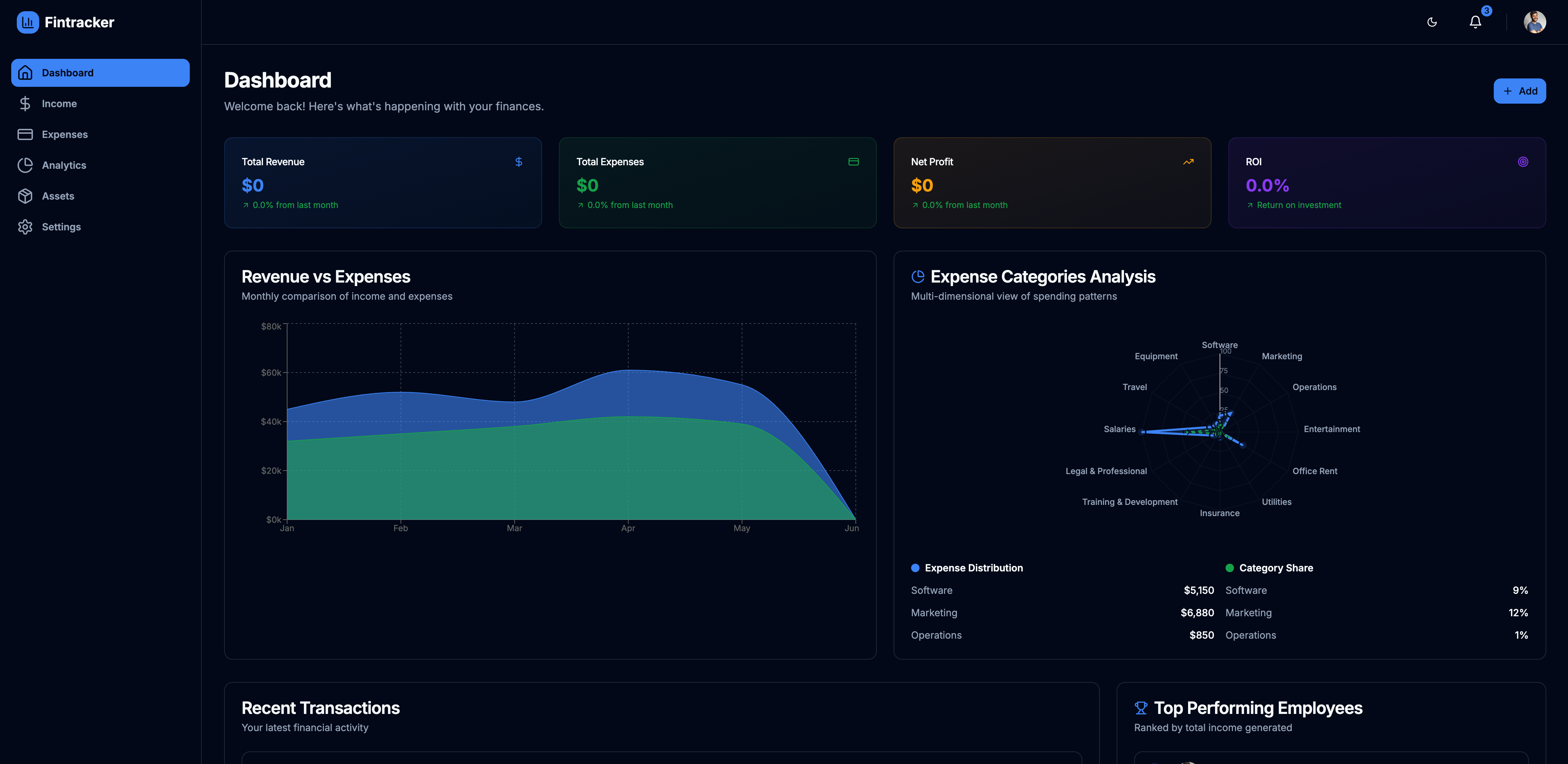Click the target icon on the ROI card
1568x764 pixels.
click(1523, 162)
